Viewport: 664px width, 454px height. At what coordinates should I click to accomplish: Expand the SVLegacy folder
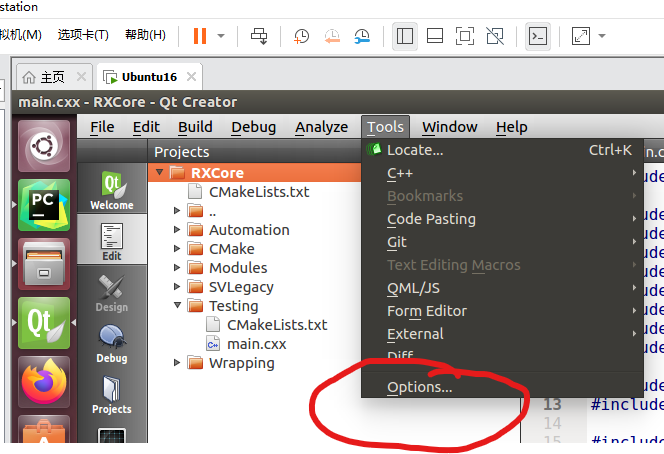[x=177, y=287]
